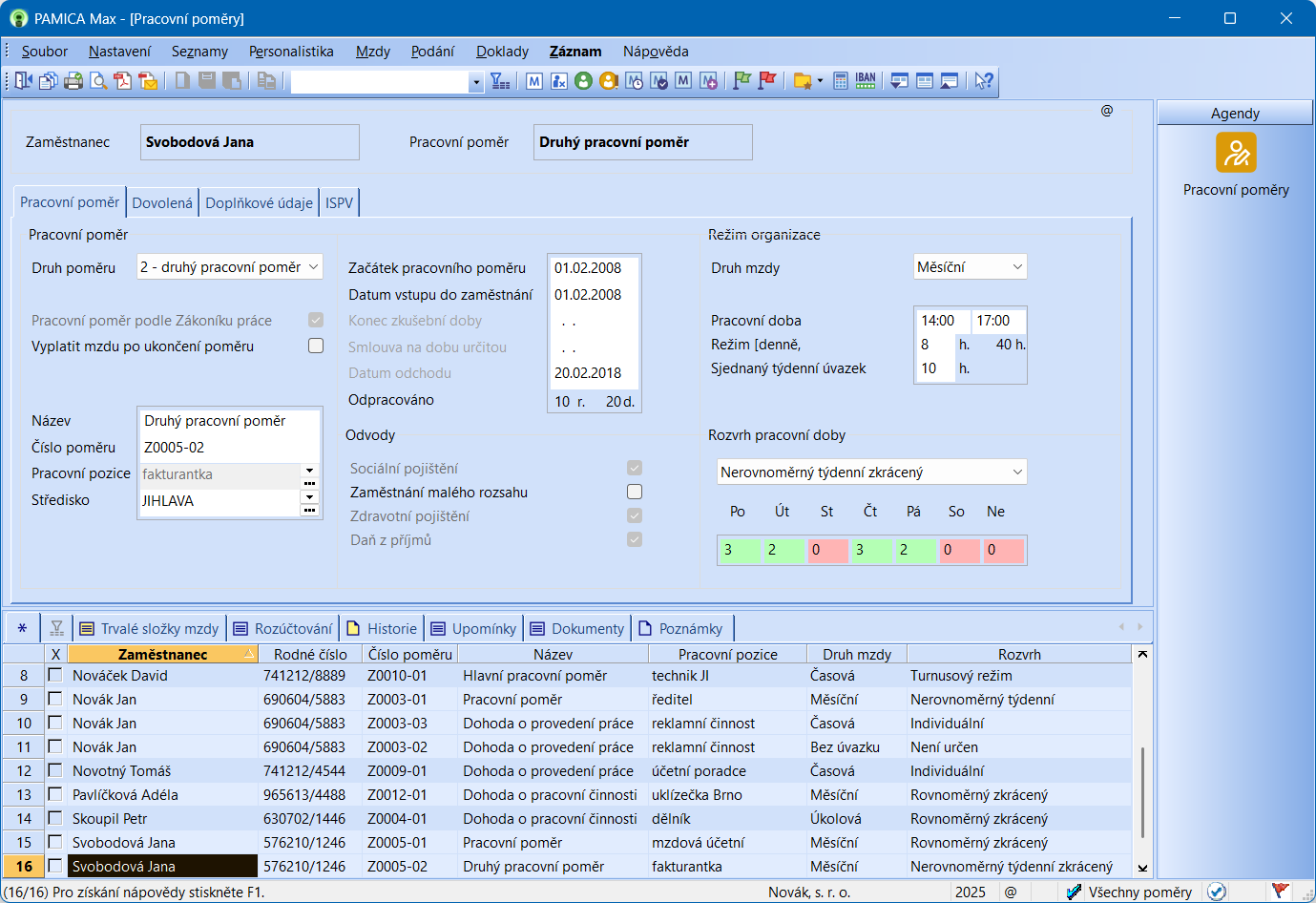The image size is (1316, 903).
Task: Sort by Zaměstnanec column header
Action: [x=162, y=654]
